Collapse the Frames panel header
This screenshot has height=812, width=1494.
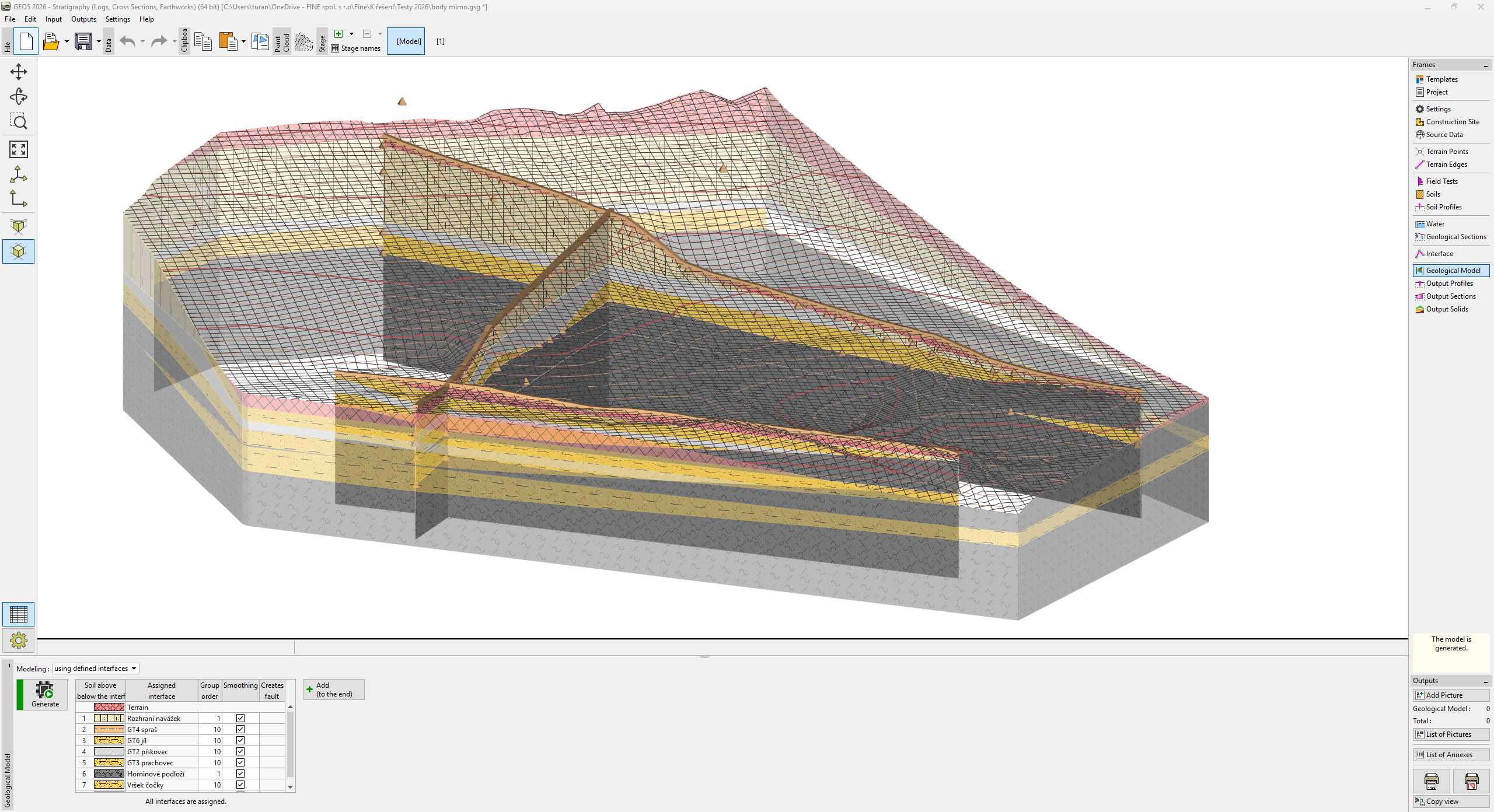coord(1485,65)
